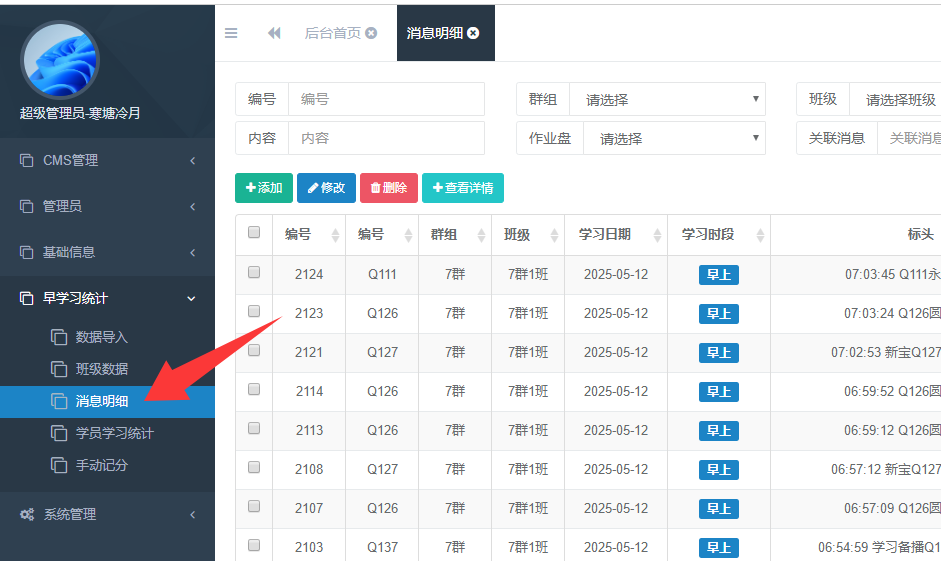Check the checkbox for row 2124
The width and height of the screenshot is (941, 561).
[x=254, y=273]
